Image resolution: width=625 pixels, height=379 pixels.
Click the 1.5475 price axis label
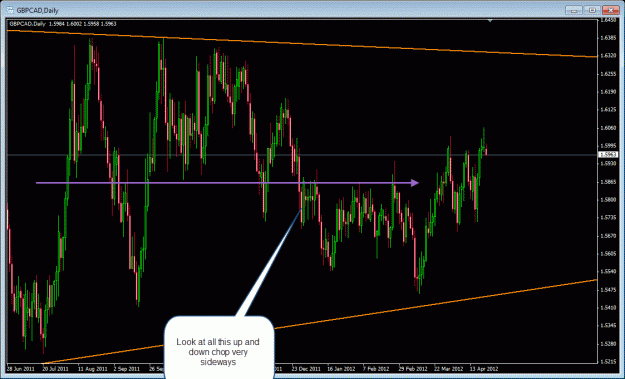[609, 290]
